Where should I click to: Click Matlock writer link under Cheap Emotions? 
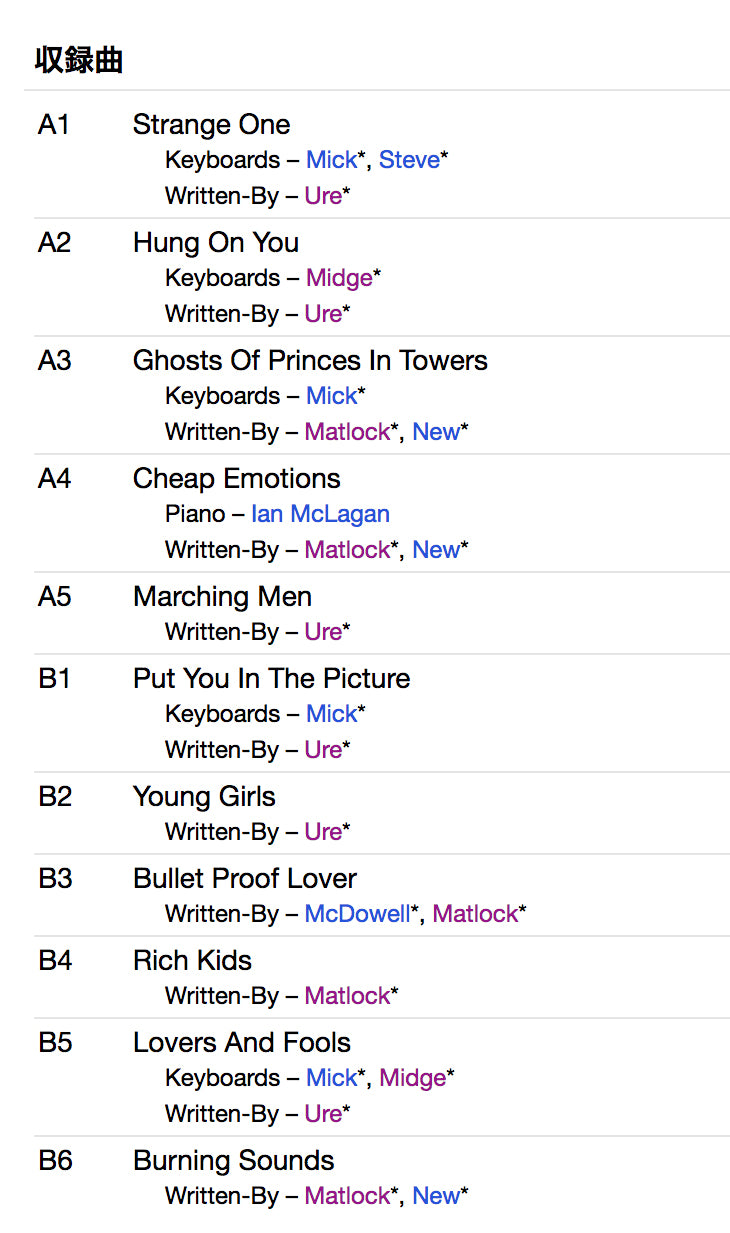(x=347, y=550)
